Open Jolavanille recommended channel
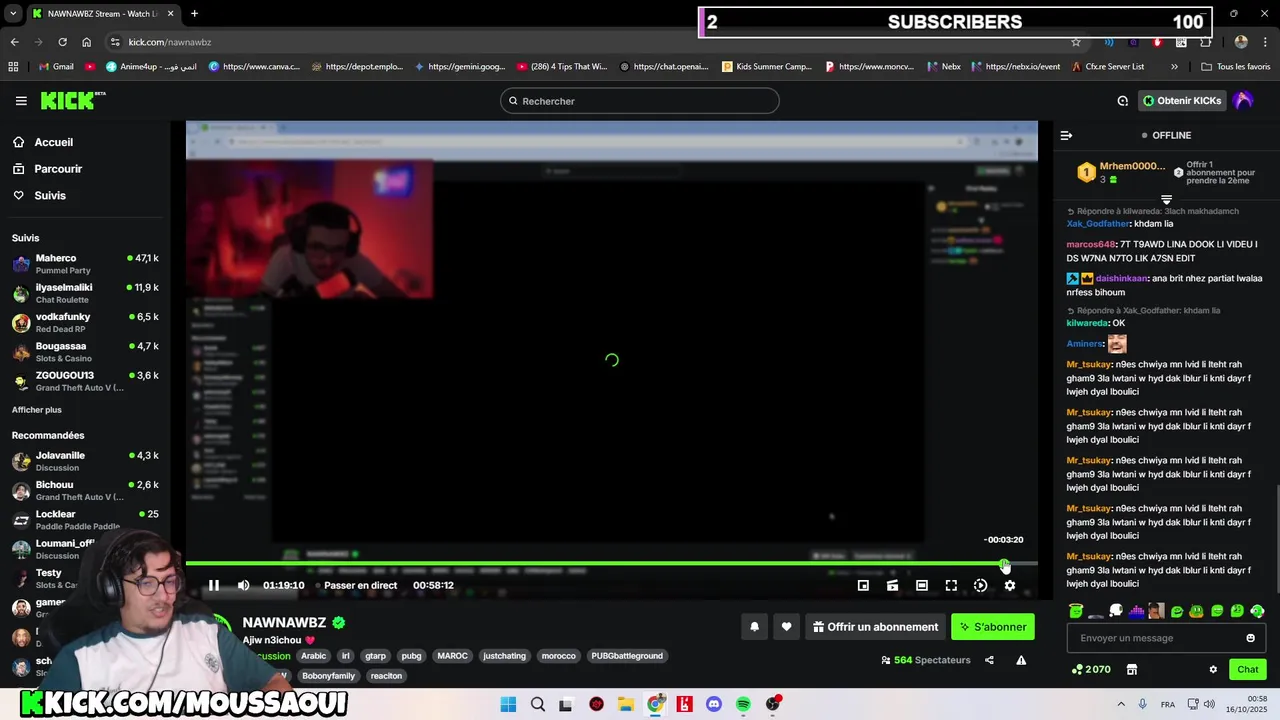 click(x=85, y=461)
